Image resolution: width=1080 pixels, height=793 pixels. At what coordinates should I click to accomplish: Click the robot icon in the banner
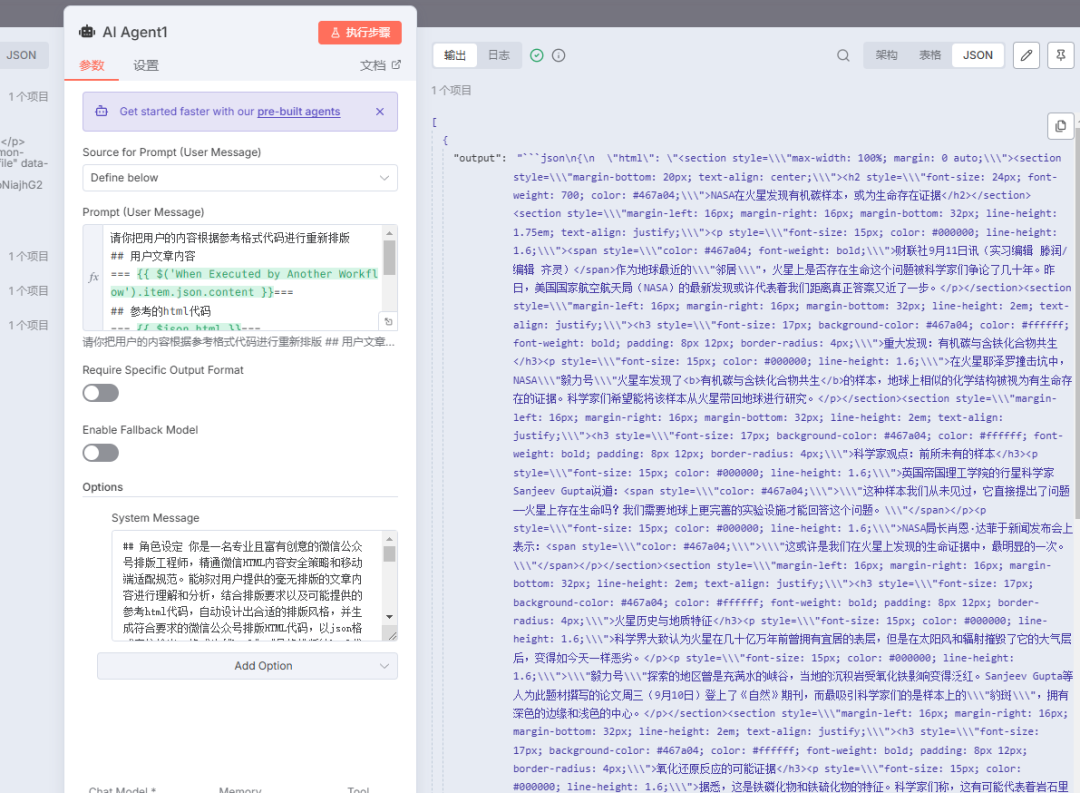tap(101, 111)
